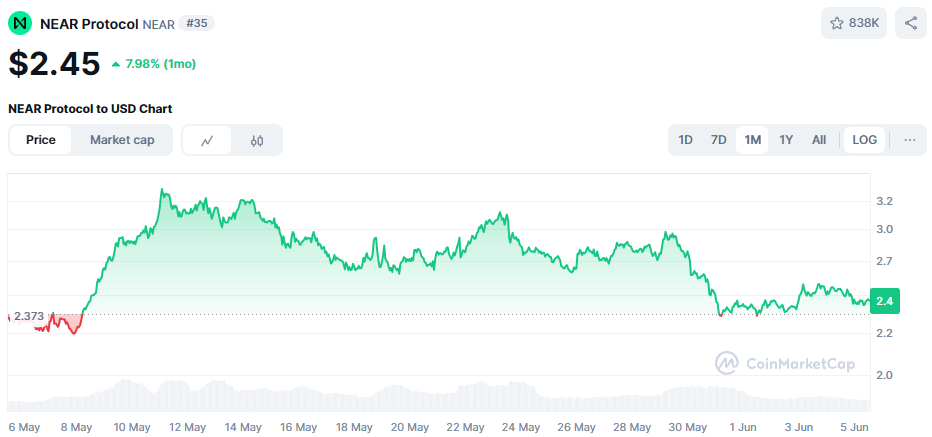This screenshot has width=932, height=437.
Task: Open the three-dot more options menu
Action: coord(909,140)
